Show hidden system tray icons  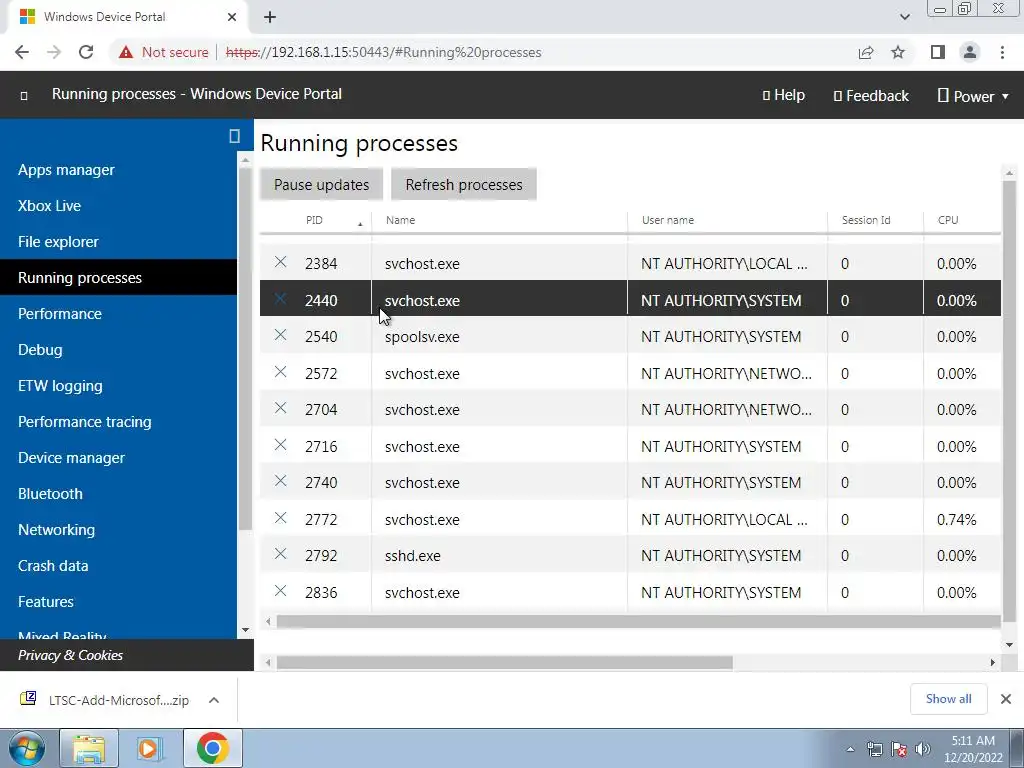850,749
